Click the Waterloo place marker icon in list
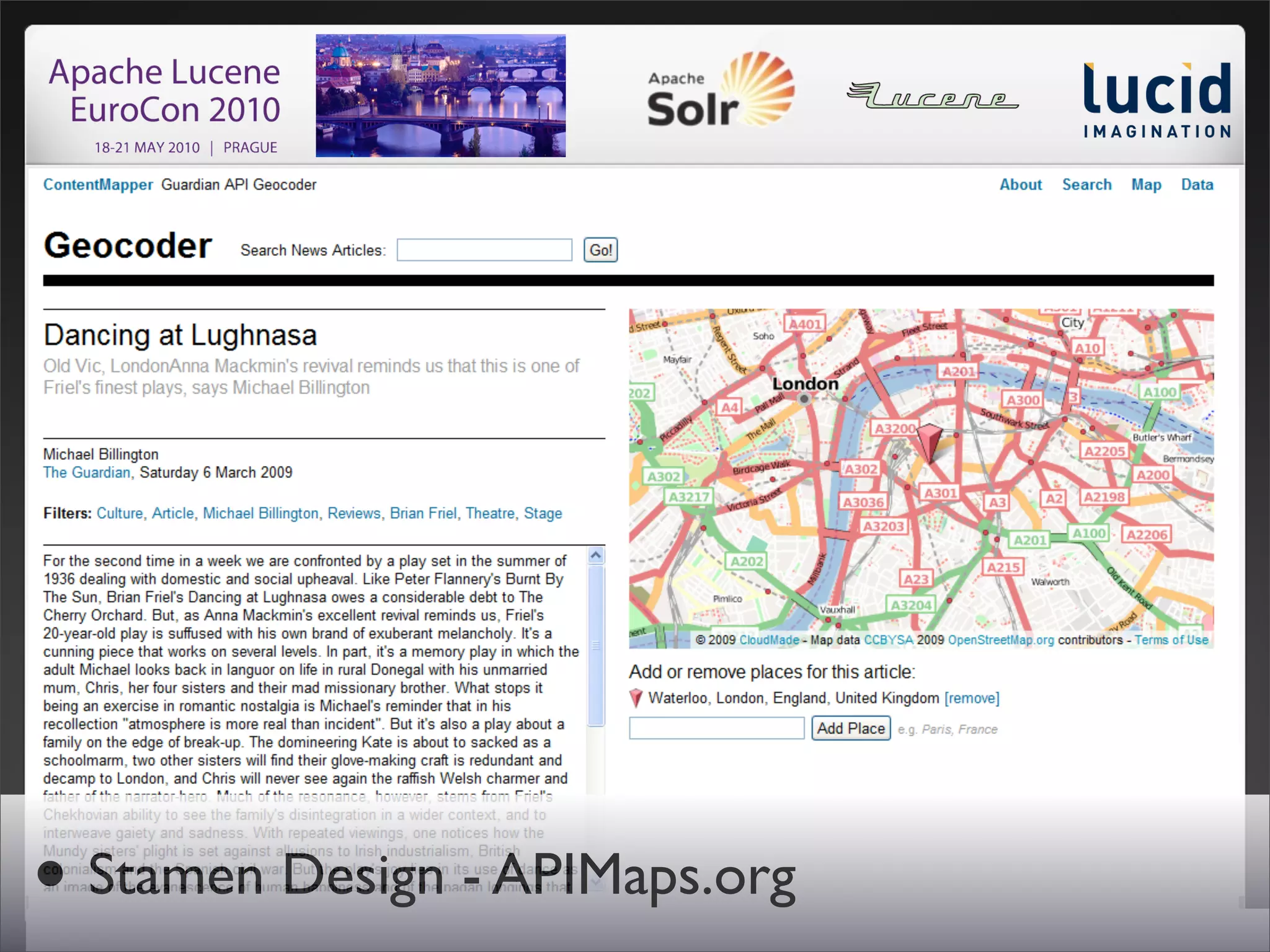Screen dimensions: 1270x952 click(636, 698)
